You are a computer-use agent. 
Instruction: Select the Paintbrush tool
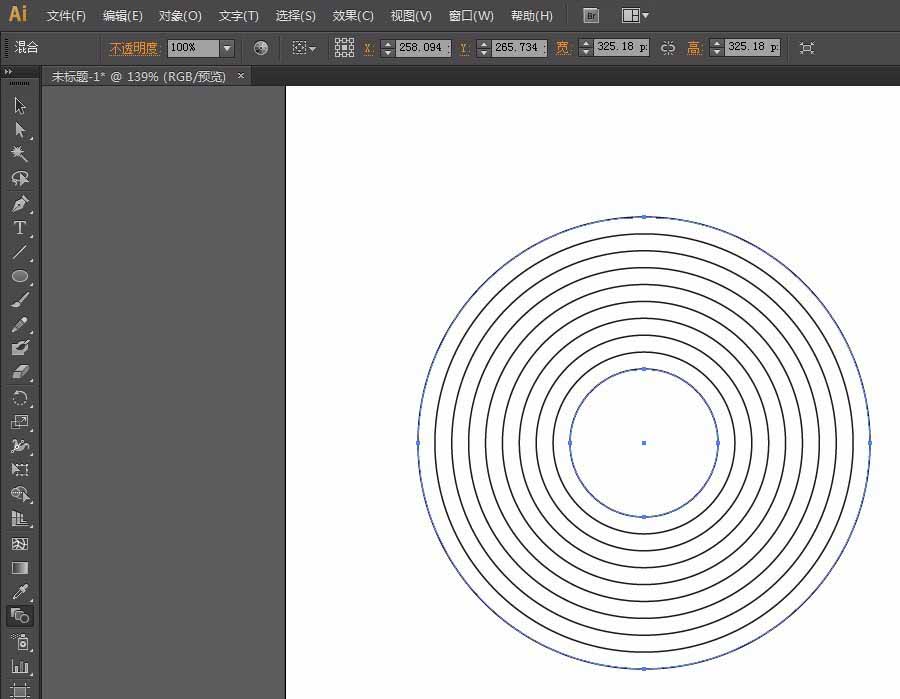pyautogui.click(x=20, y=300)
